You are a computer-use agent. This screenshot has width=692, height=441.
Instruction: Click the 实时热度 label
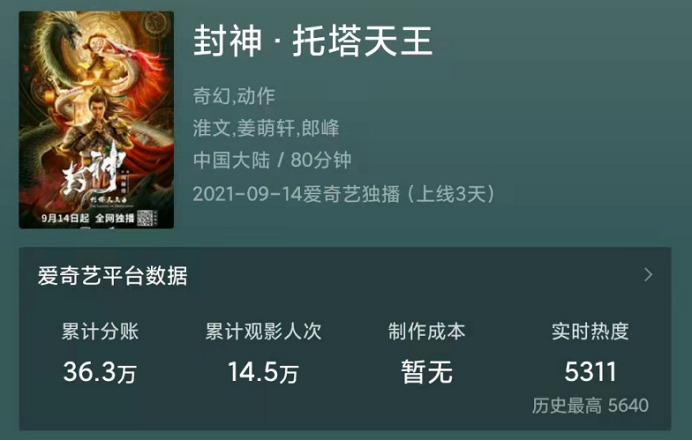point(590,332)
